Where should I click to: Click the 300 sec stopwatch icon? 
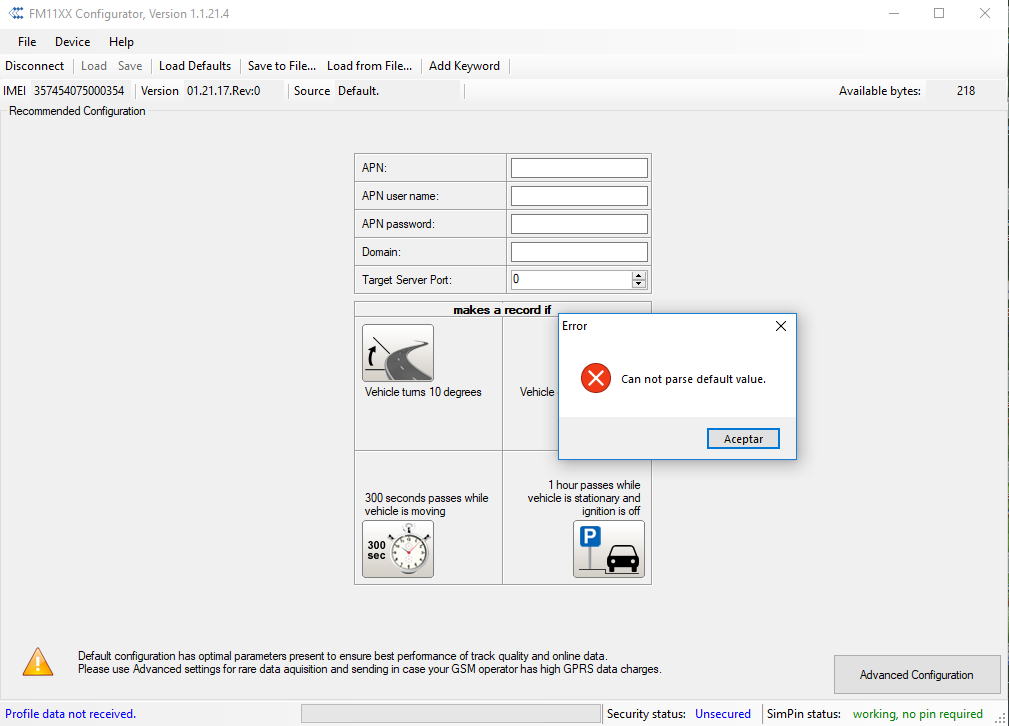[x=398, y=549]
